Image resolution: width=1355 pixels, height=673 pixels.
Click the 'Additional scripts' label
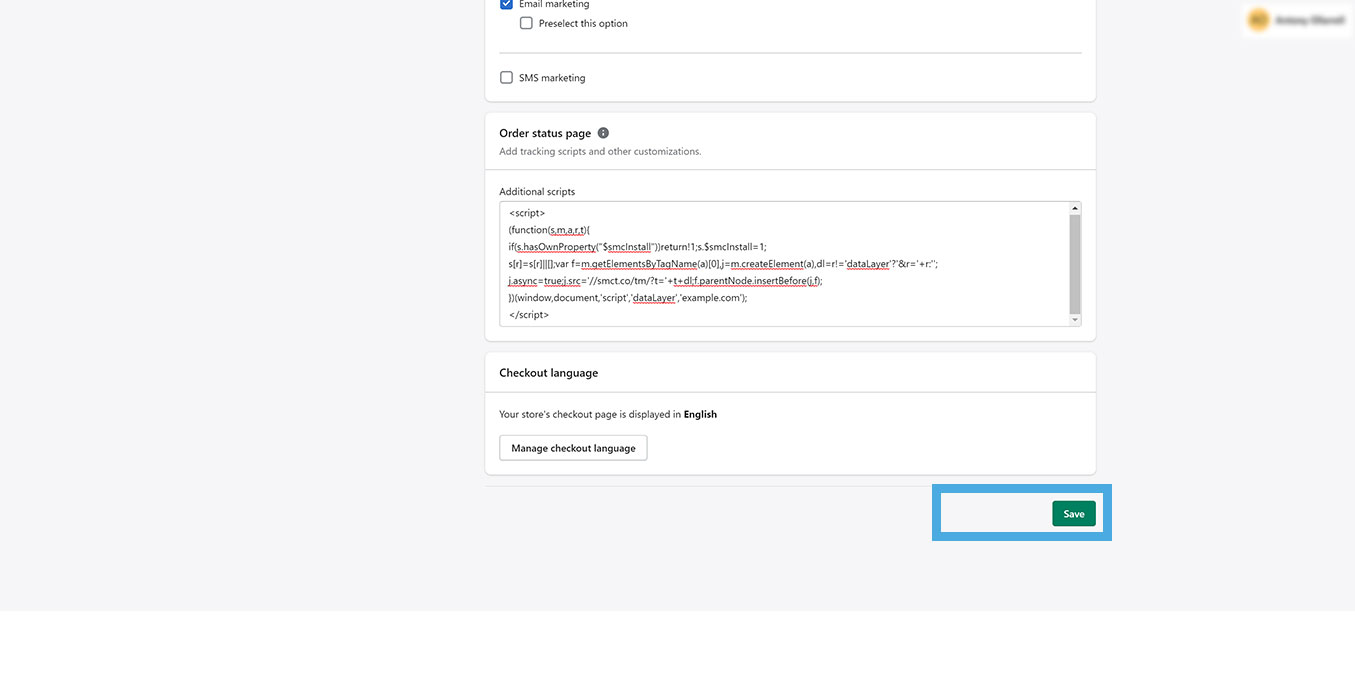(537, 191)
